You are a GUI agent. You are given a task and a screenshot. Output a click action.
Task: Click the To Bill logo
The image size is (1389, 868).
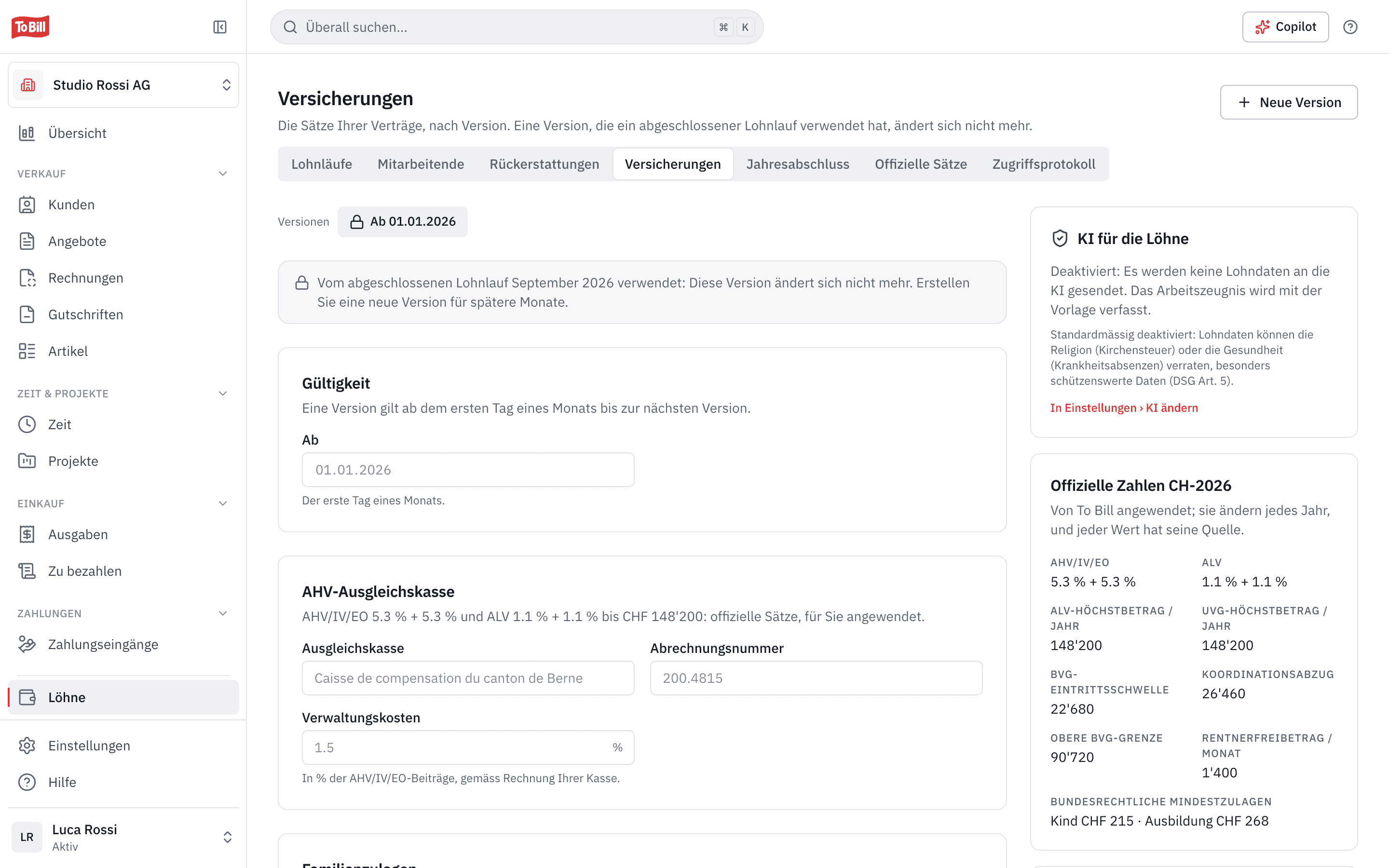coord(30,27)
